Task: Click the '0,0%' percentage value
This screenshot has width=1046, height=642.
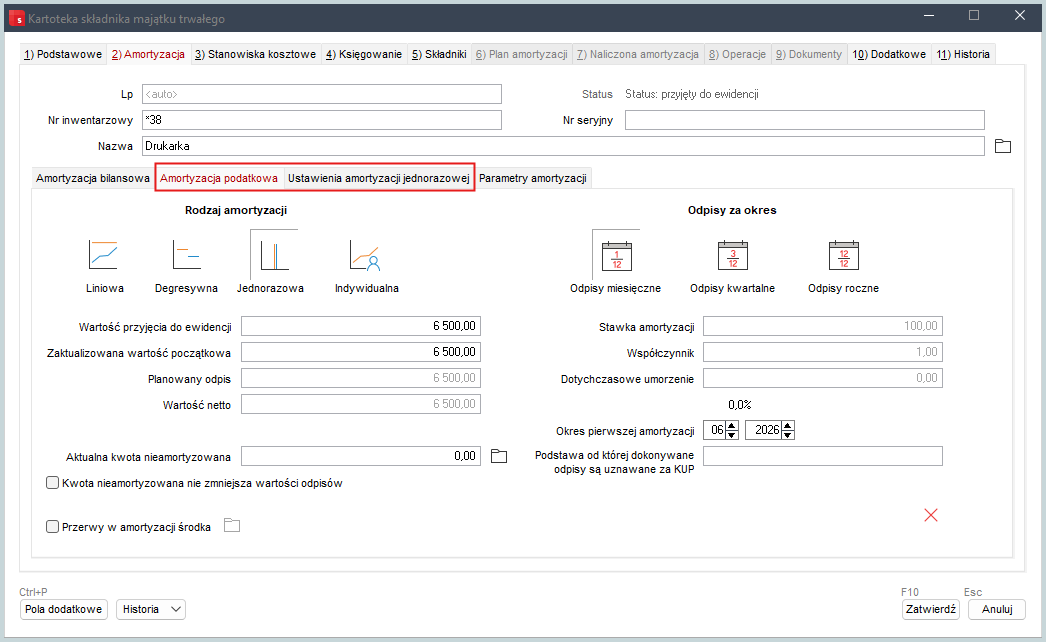Action: pyautogui.click(x=740, y=405)
